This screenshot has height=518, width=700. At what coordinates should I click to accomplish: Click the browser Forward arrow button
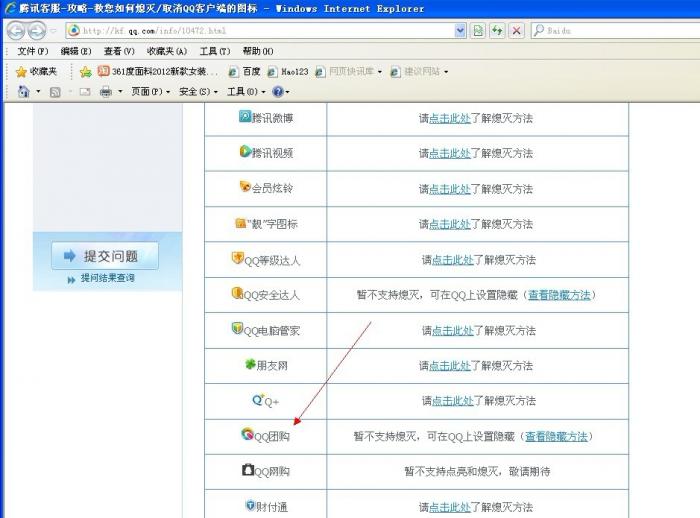click(37, 30)
